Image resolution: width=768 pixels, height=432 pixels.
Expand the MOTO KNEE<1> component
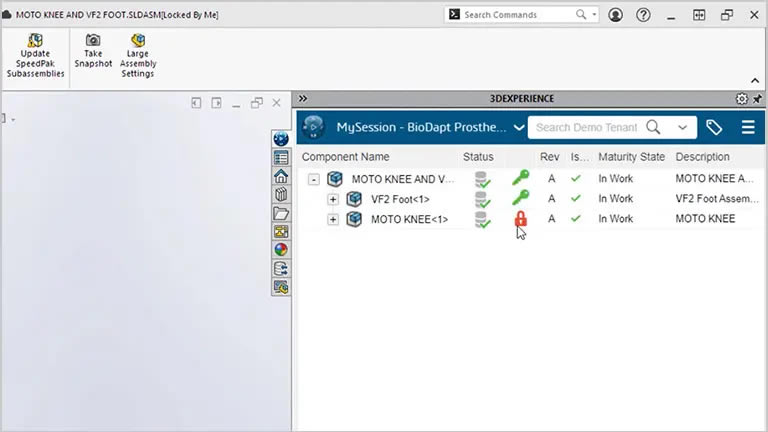[x=333, y=219]
